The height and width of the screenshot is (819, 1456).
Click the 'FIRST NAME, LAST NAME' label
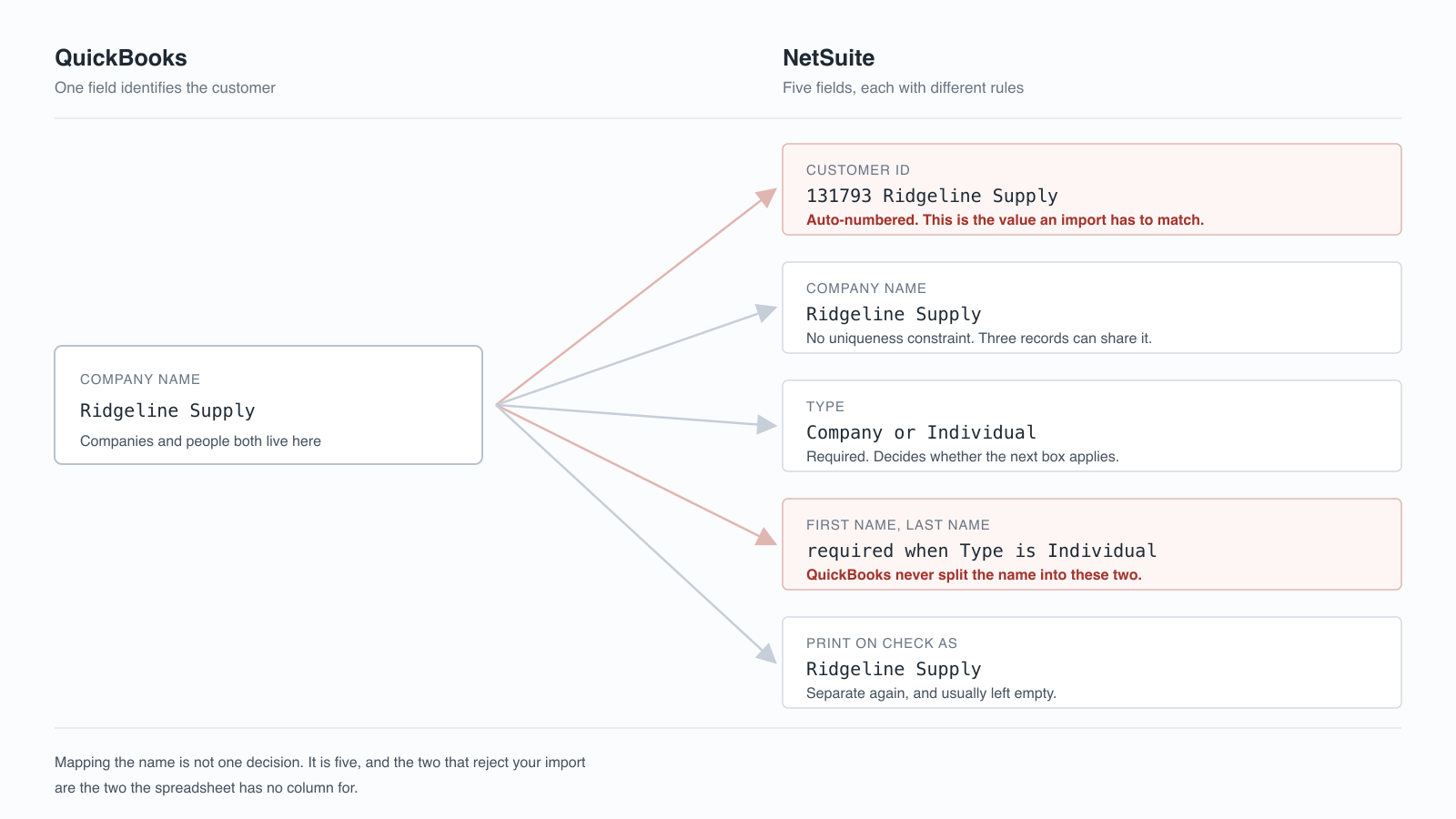[x=898, y=525]
